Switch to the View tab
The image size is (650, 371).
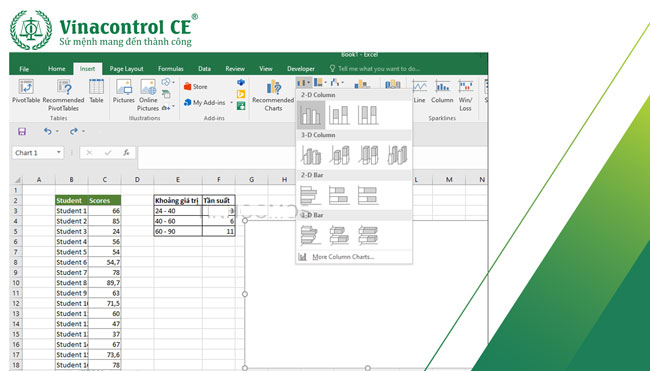click(266, 69)
